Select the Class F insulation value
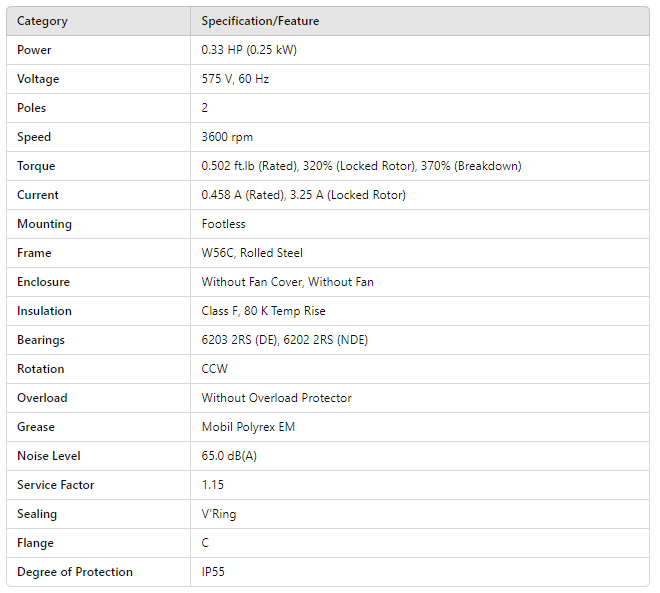This screenshot has width=660, height=593. [x=263, y=311]
